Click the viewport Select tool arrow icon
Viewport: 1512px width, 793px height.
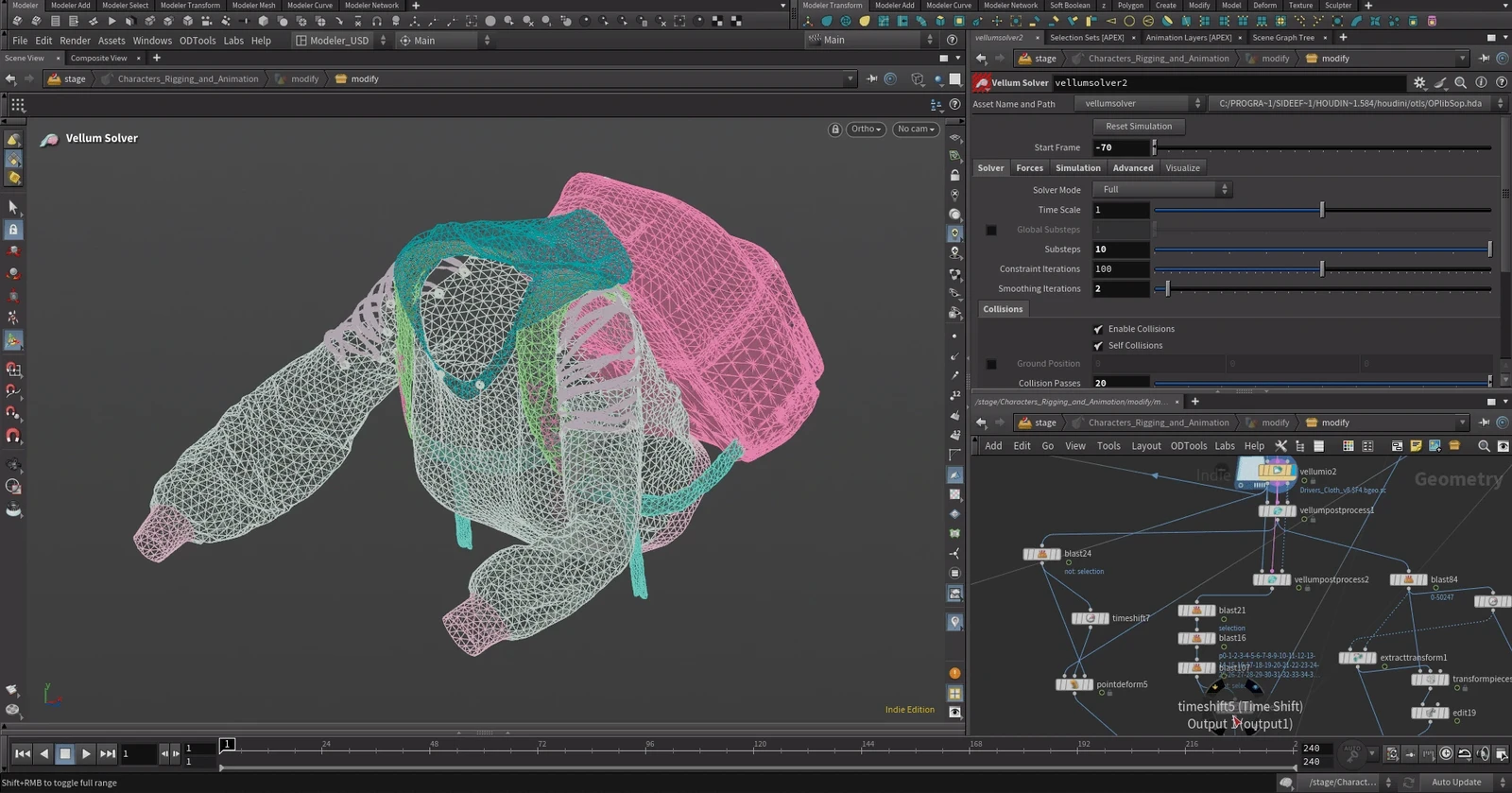click(x=13, y=206)
